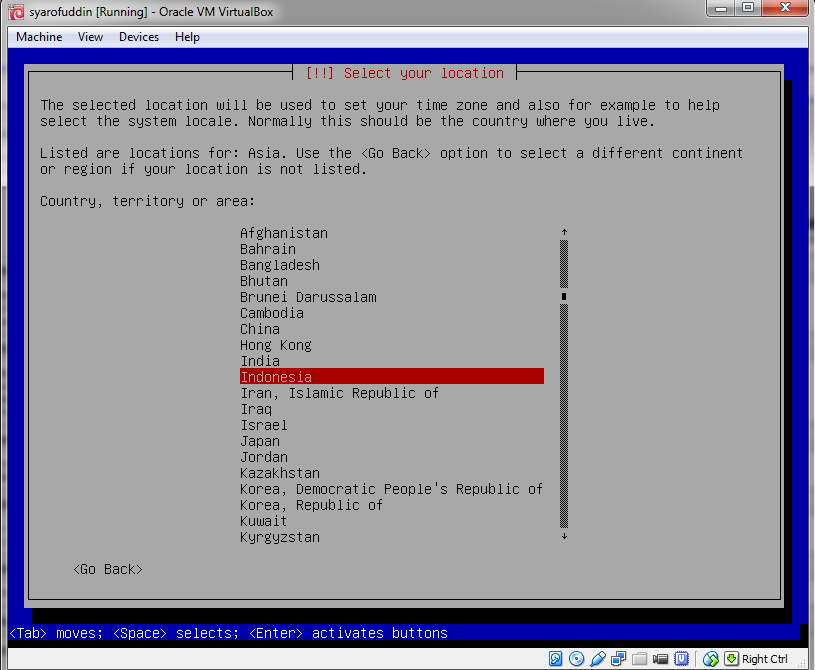
Task: Select Brunei Darussalam from the list
Action: point(308,297)
